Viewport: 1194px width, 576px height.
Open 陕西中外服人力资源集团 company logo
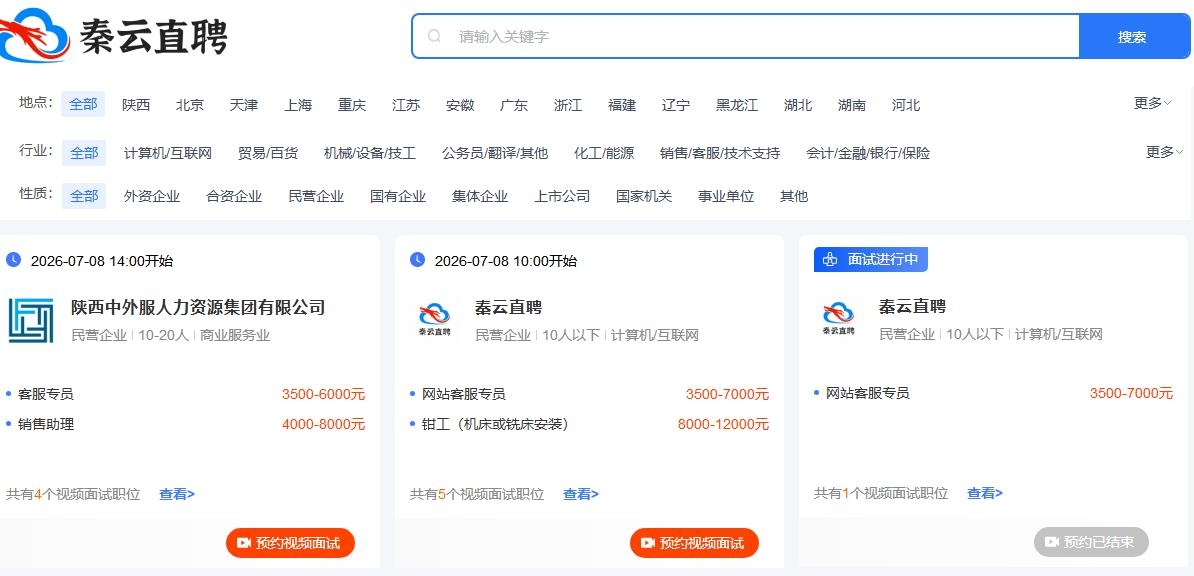tap(31, 320)
